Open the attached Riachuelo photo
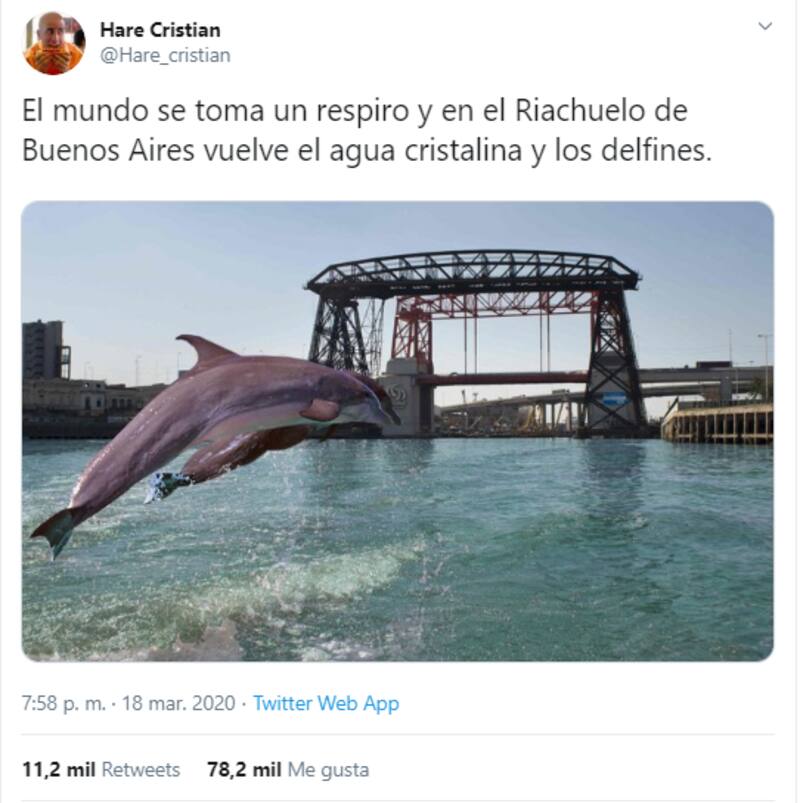800x803 pixels. tap(397, 431)
